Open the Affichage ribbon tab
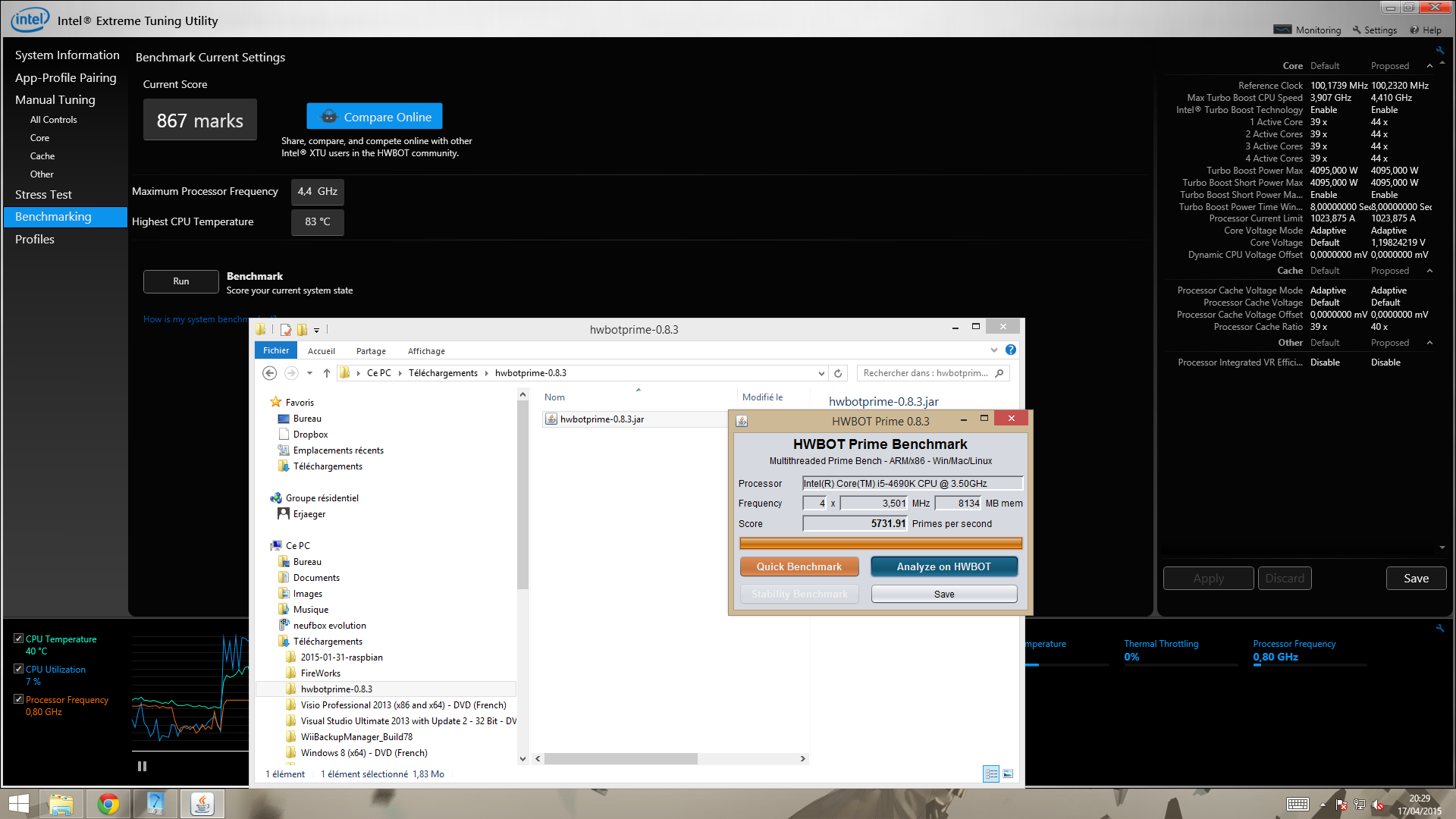1456x819 pixels. tap(426, 351)
